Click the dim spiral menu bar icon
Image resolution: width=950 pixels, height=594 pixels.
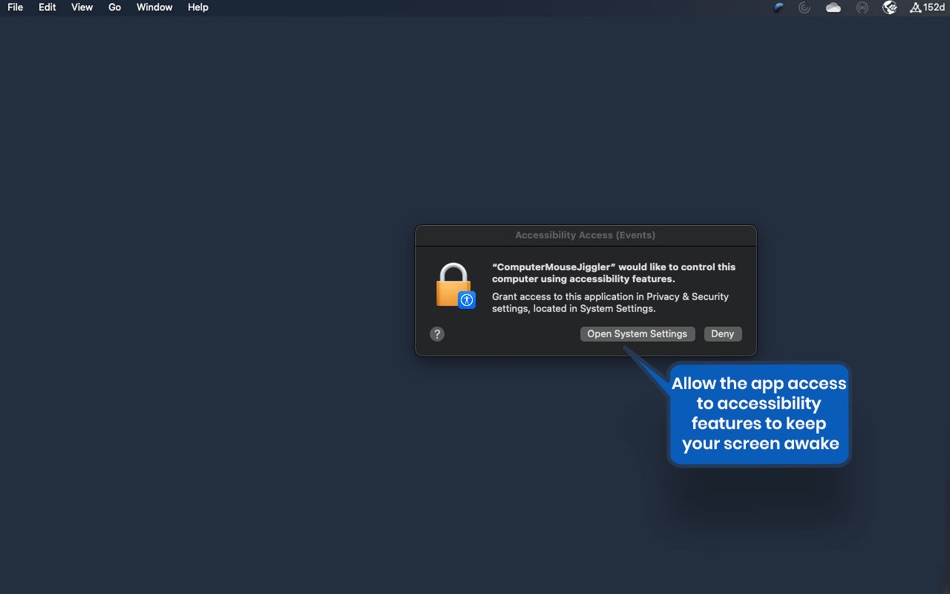pos(805,7)
